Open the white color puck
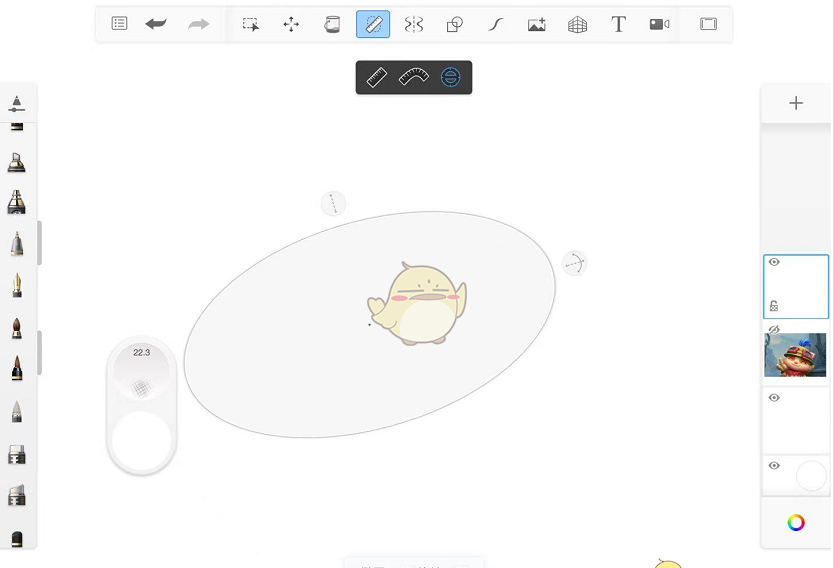 coord(141,440)
